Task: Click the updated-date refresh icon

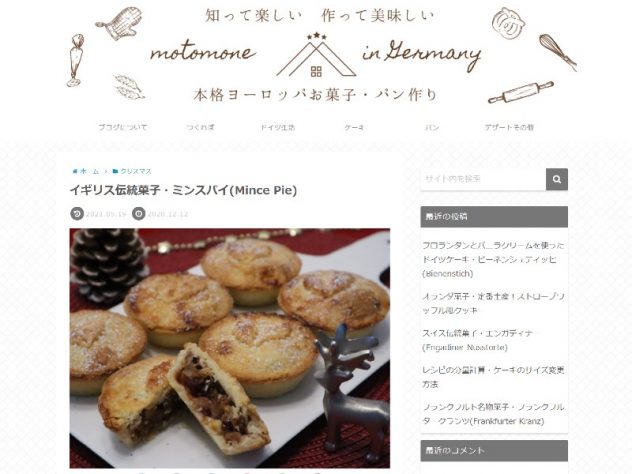Action: point(77,214)
